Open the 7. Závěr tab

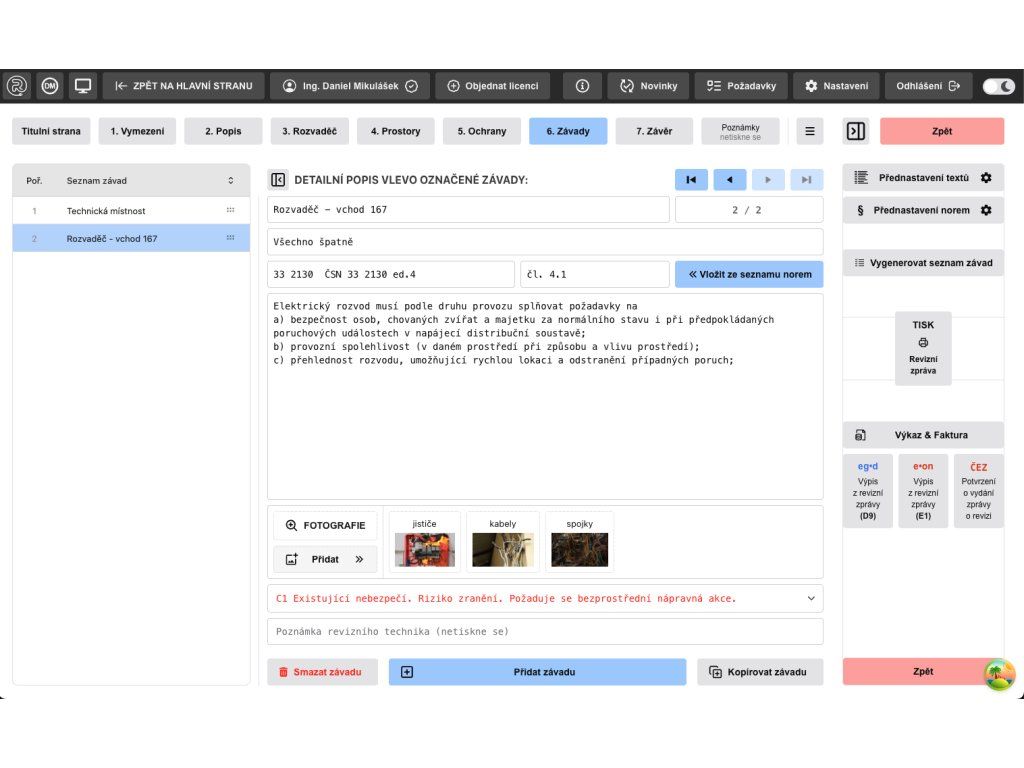[x=654, y=131]
